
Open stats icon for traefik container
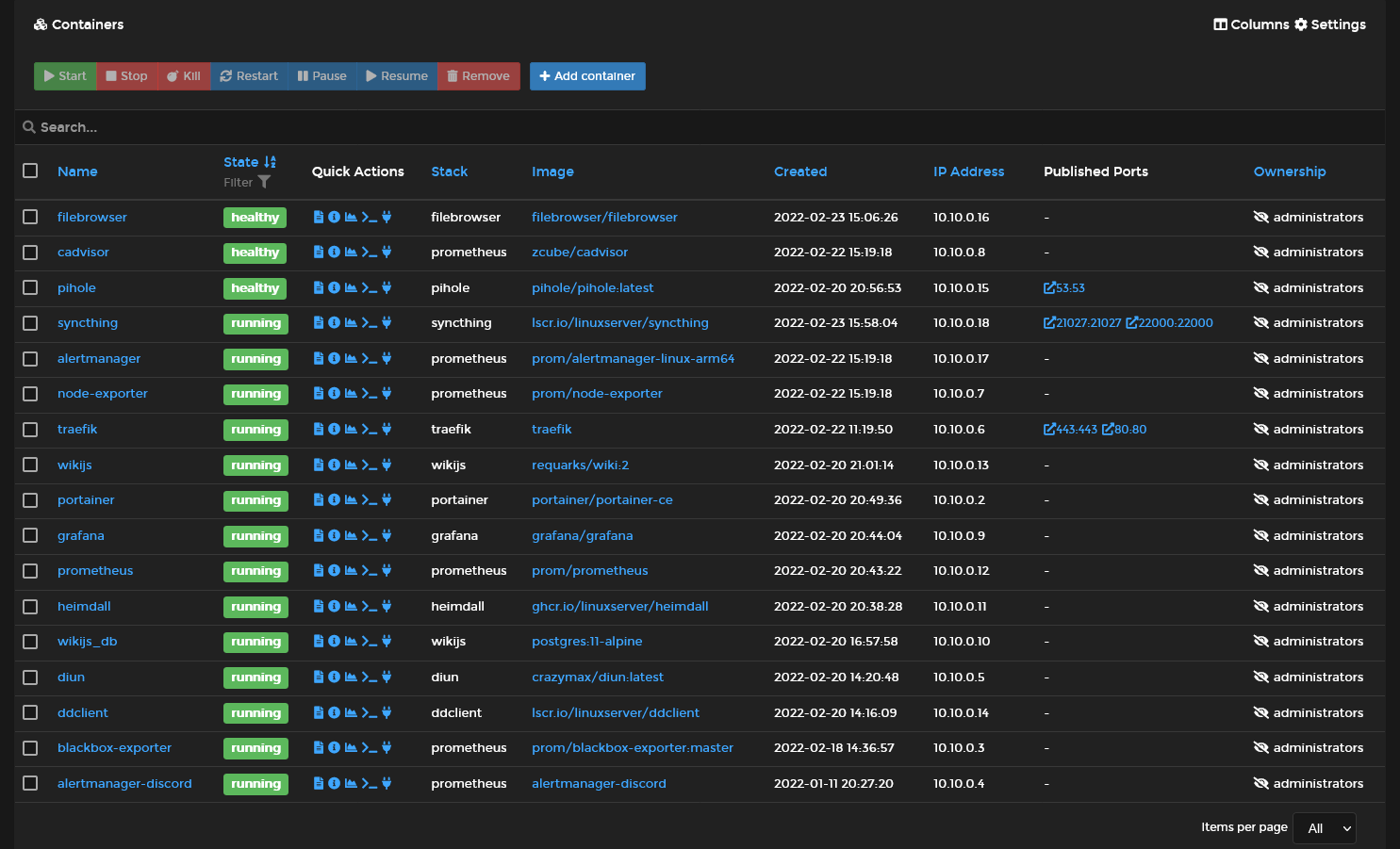coord(351,430)
